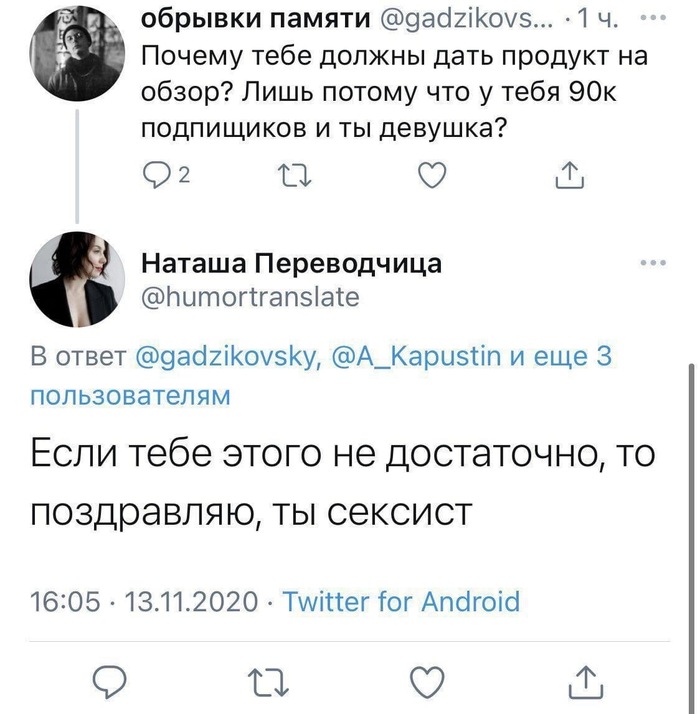Image resolution: width=700 pixels, height=714 pixels.
Task: Open more options menu for Наташа's tweet
Action: [651, 264]
